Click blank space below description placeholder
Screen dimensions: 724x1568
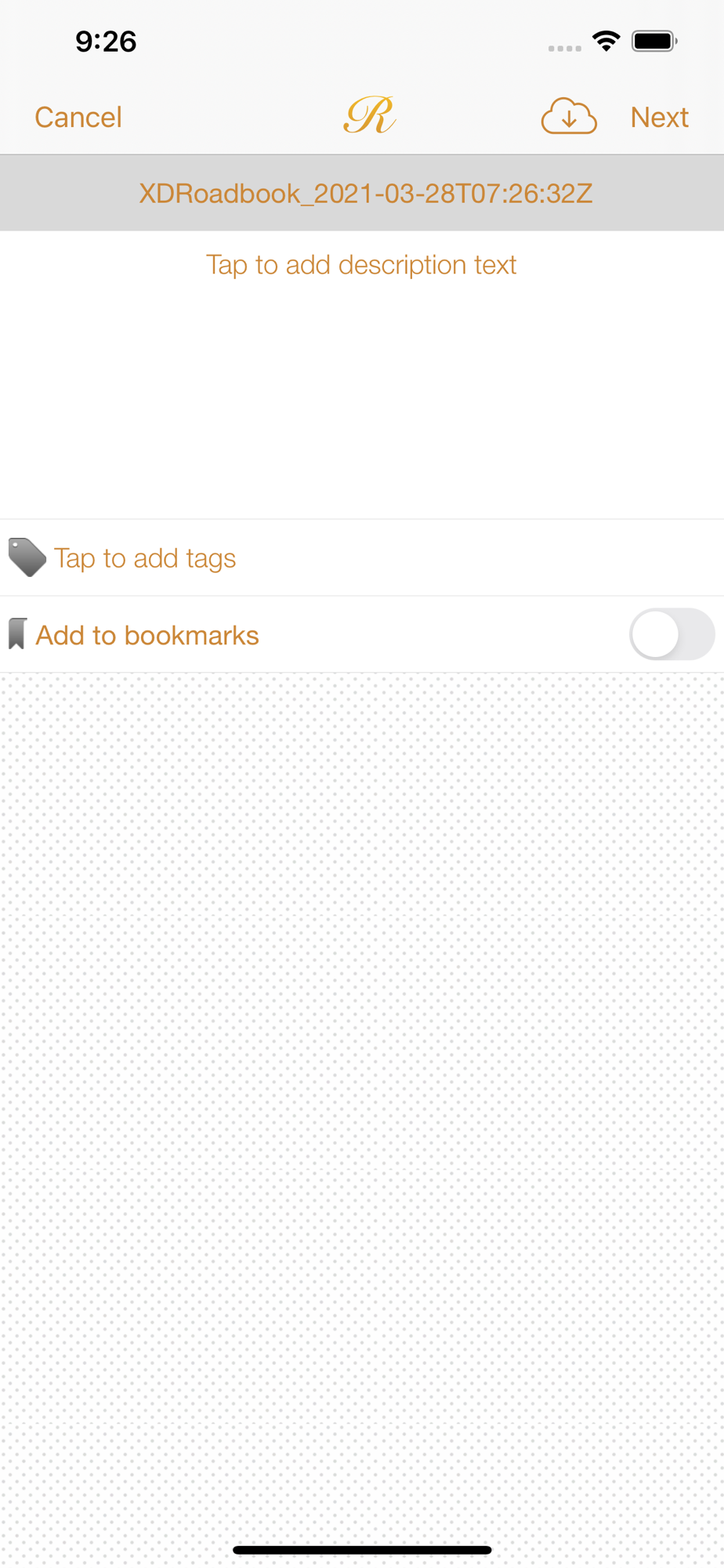[x=362, y=400]
